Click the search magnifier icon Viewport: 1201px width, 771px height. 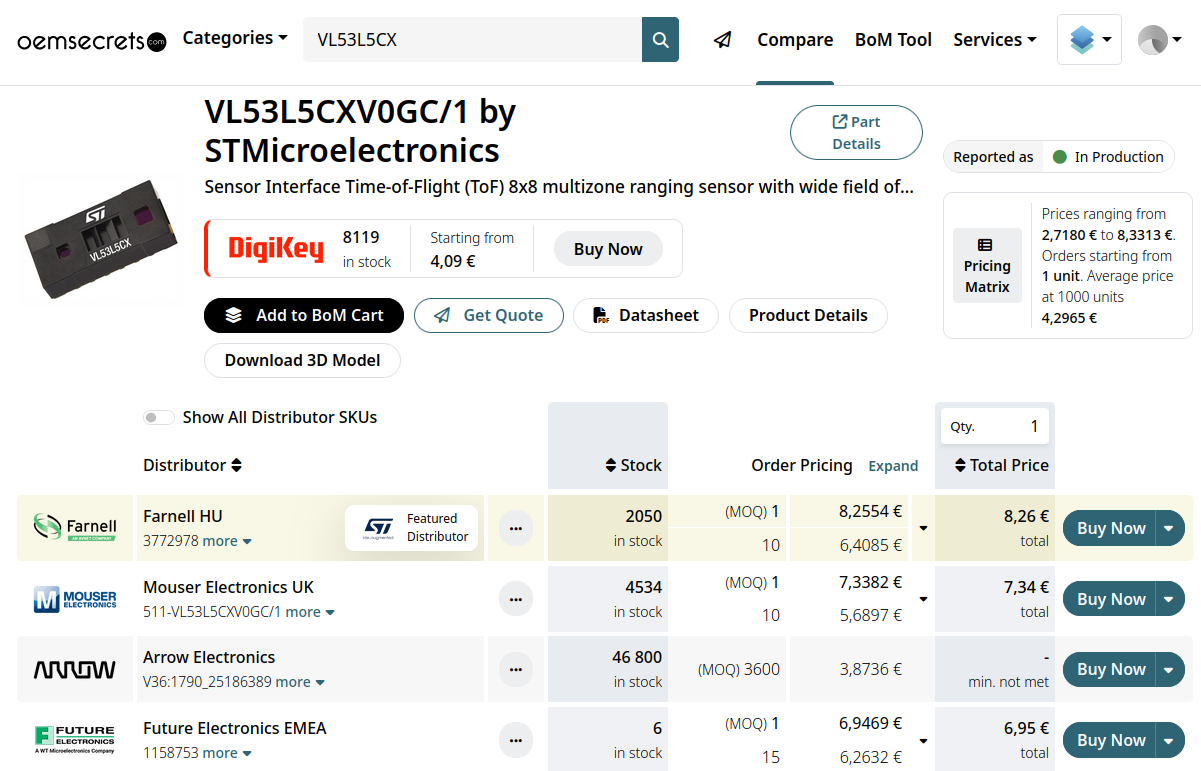pos(660,40)
